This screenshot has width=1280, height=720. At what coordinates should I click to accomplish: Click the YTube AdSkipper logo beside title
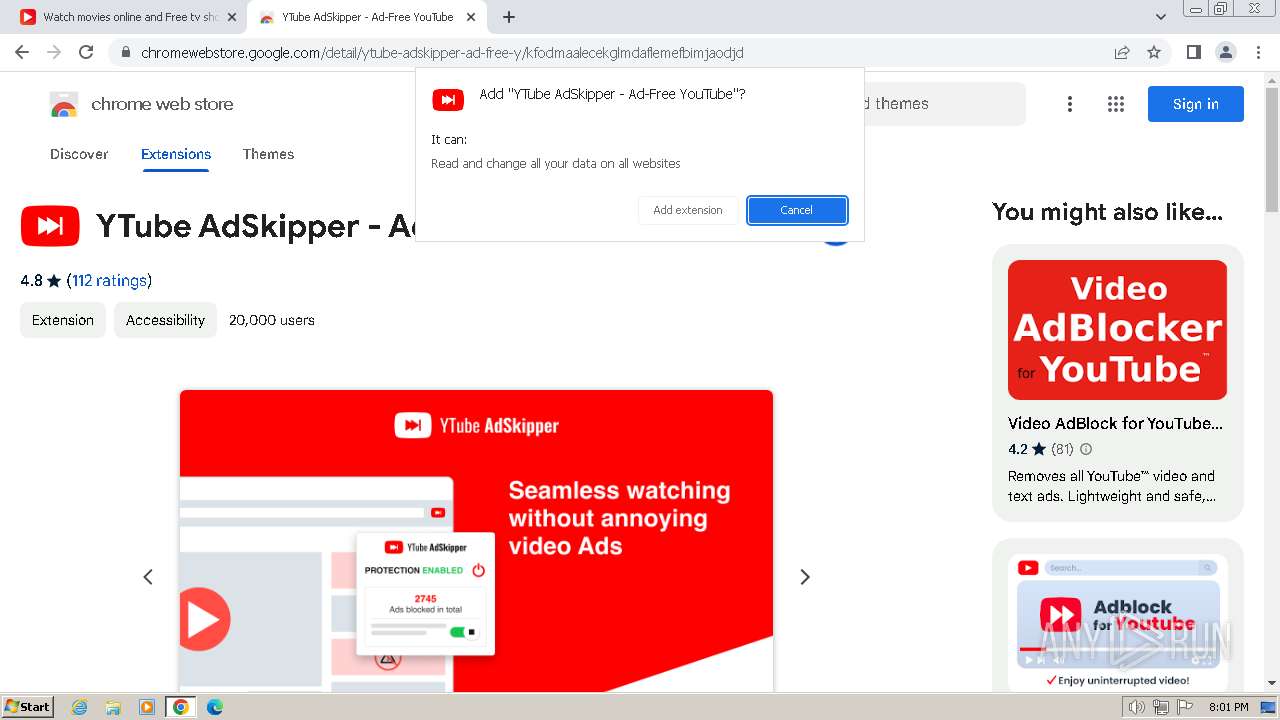tap(50, 226)
